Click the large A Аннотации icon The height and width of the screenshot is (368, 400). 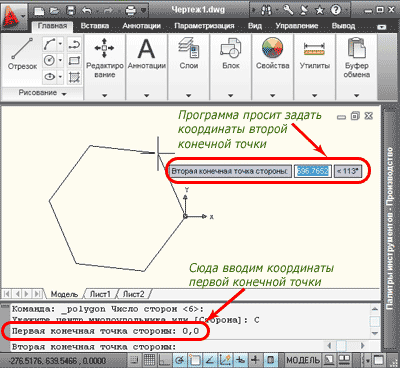click(x=146, y=49)
